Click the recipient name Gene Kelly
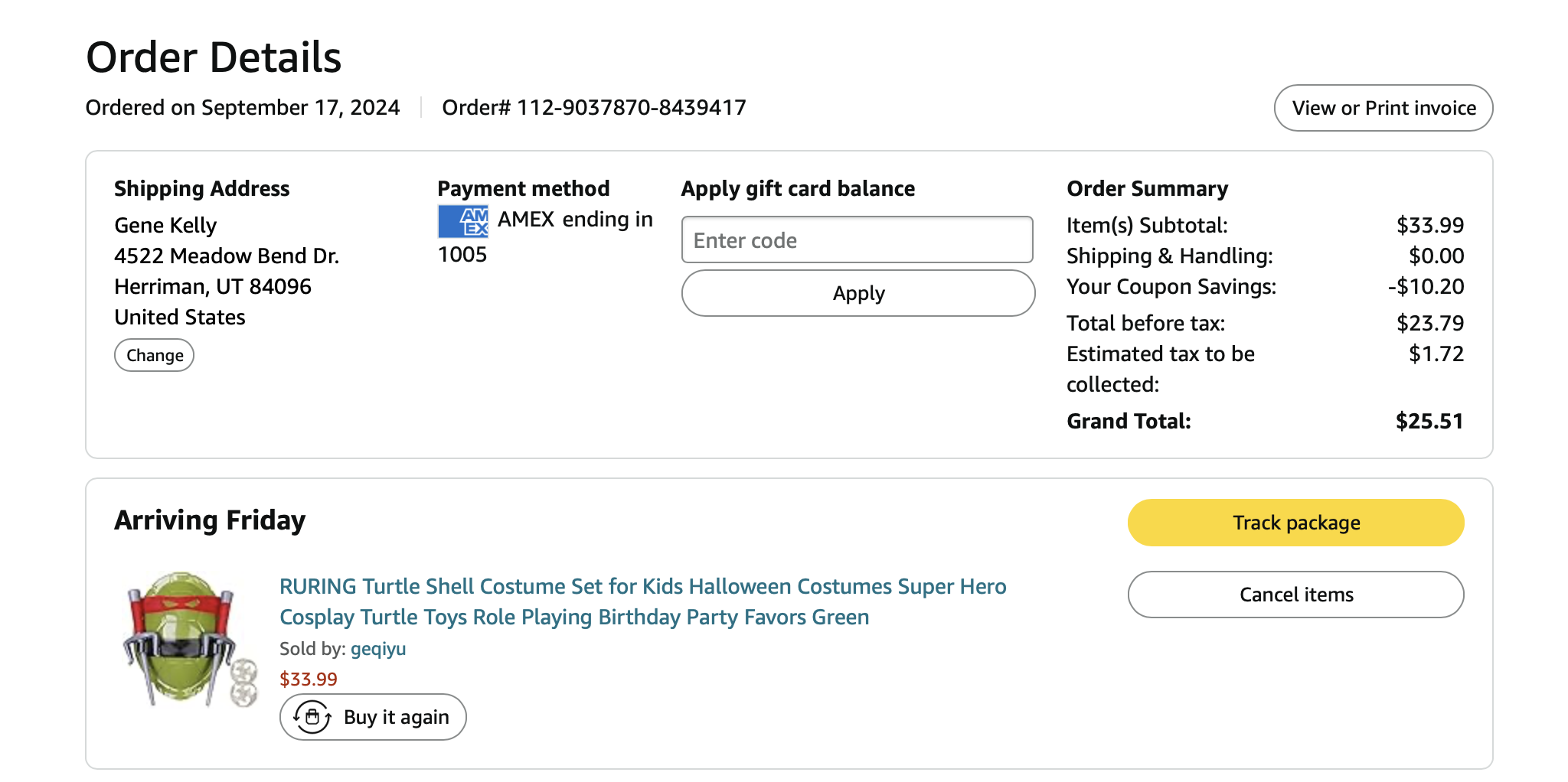This screenshot has height=782, width=1568. coord(165,226)
